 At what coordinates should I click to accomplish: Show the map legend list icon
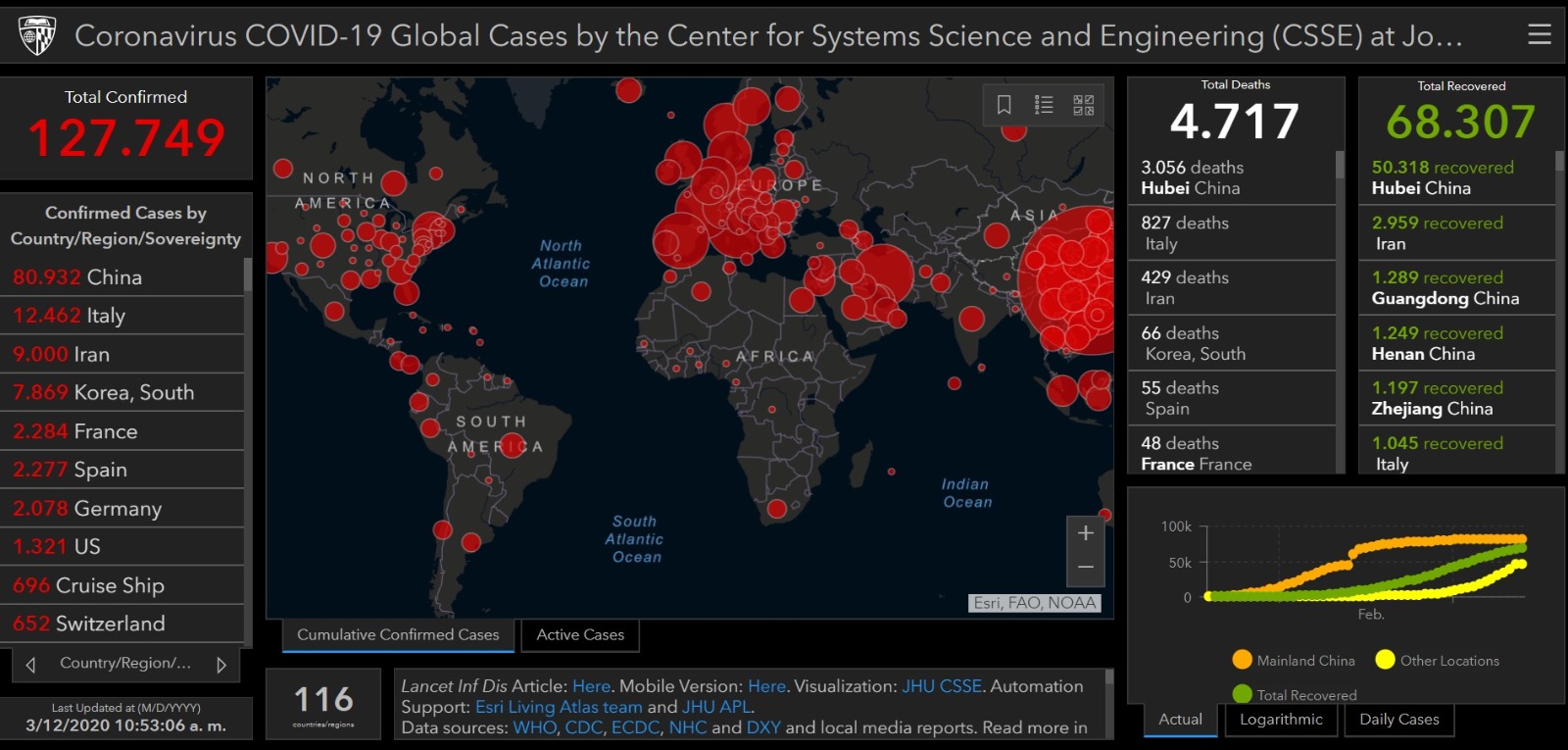click(x=1044, y=105)
